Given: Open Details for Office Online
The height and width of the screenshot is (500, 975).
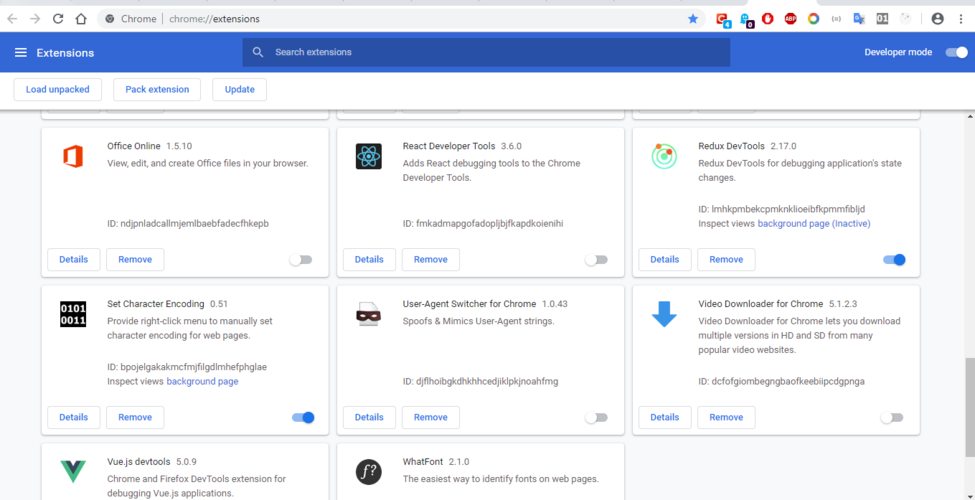Looking at the screenshot, I should click(73, 259).
